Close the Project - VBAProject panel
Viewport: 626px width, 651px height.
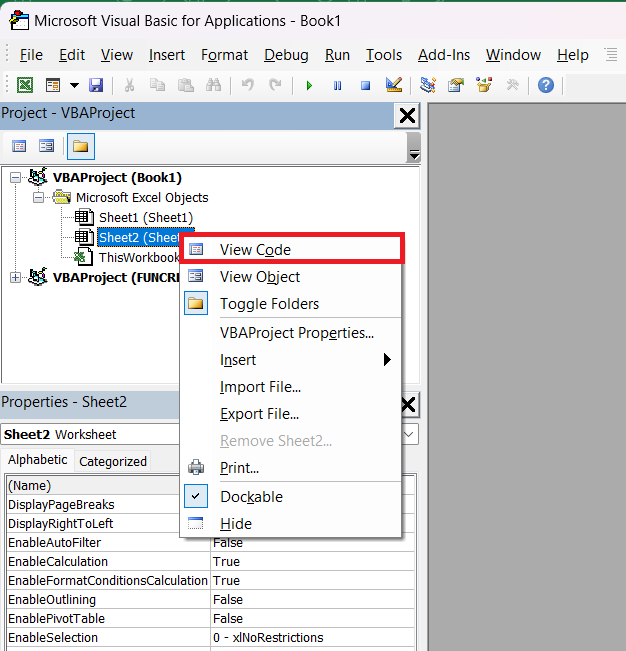[x=407, y=115]
